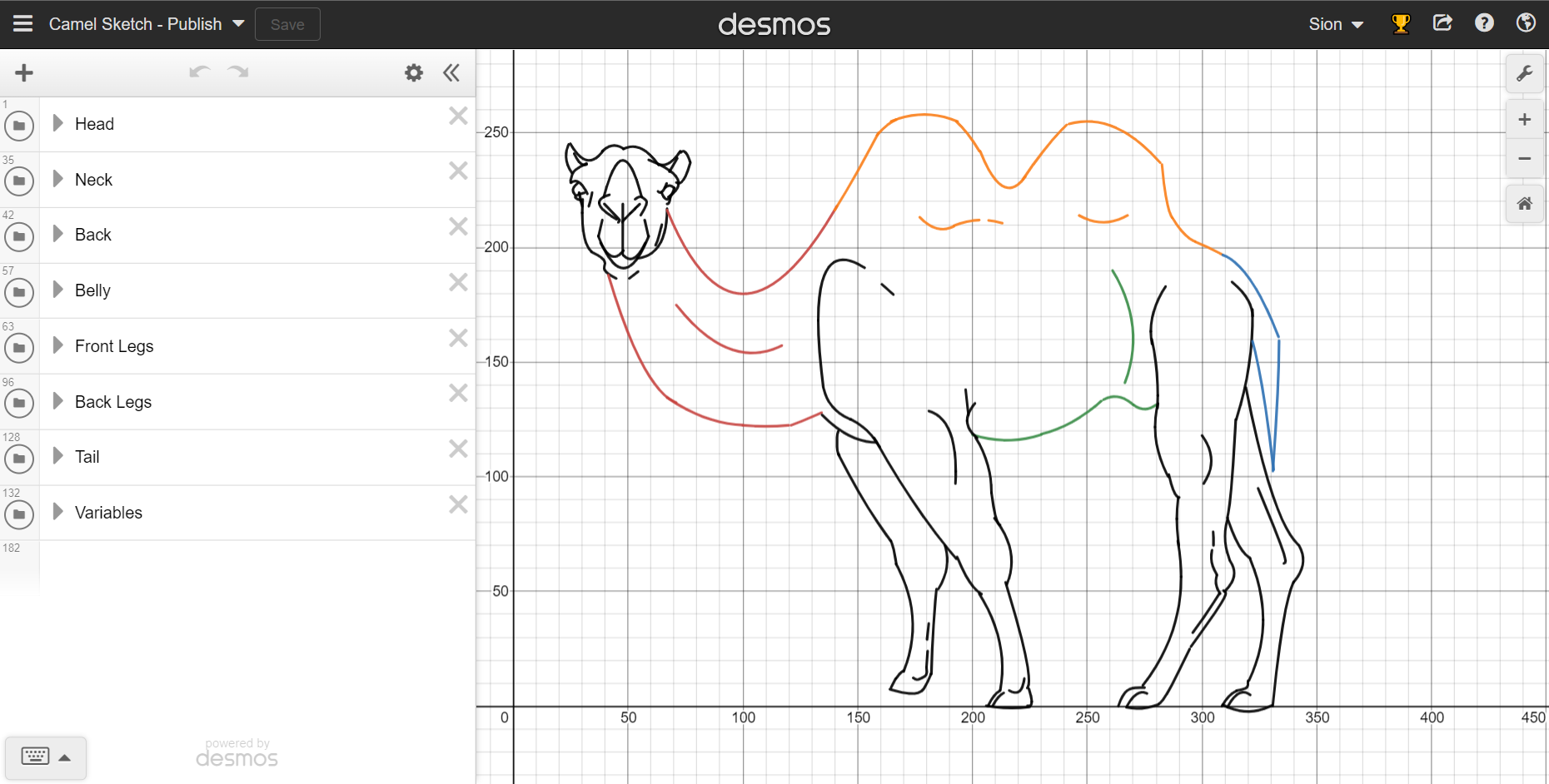Screen dimensions: 1549x784
Task: Open the Sion account dropdown
Action: coord(1336,24)
